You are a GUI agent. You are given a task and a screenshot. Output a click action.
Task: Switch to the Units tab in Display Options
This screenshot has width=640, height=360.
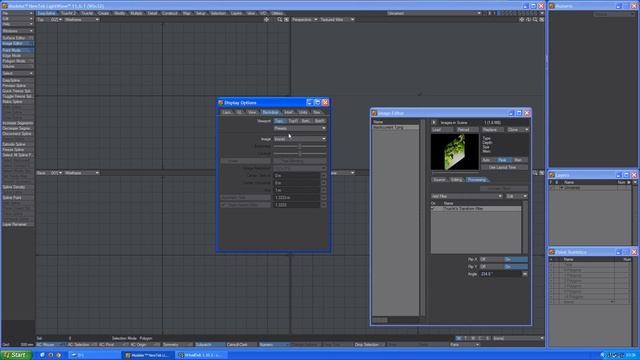[x=303, y=112]
